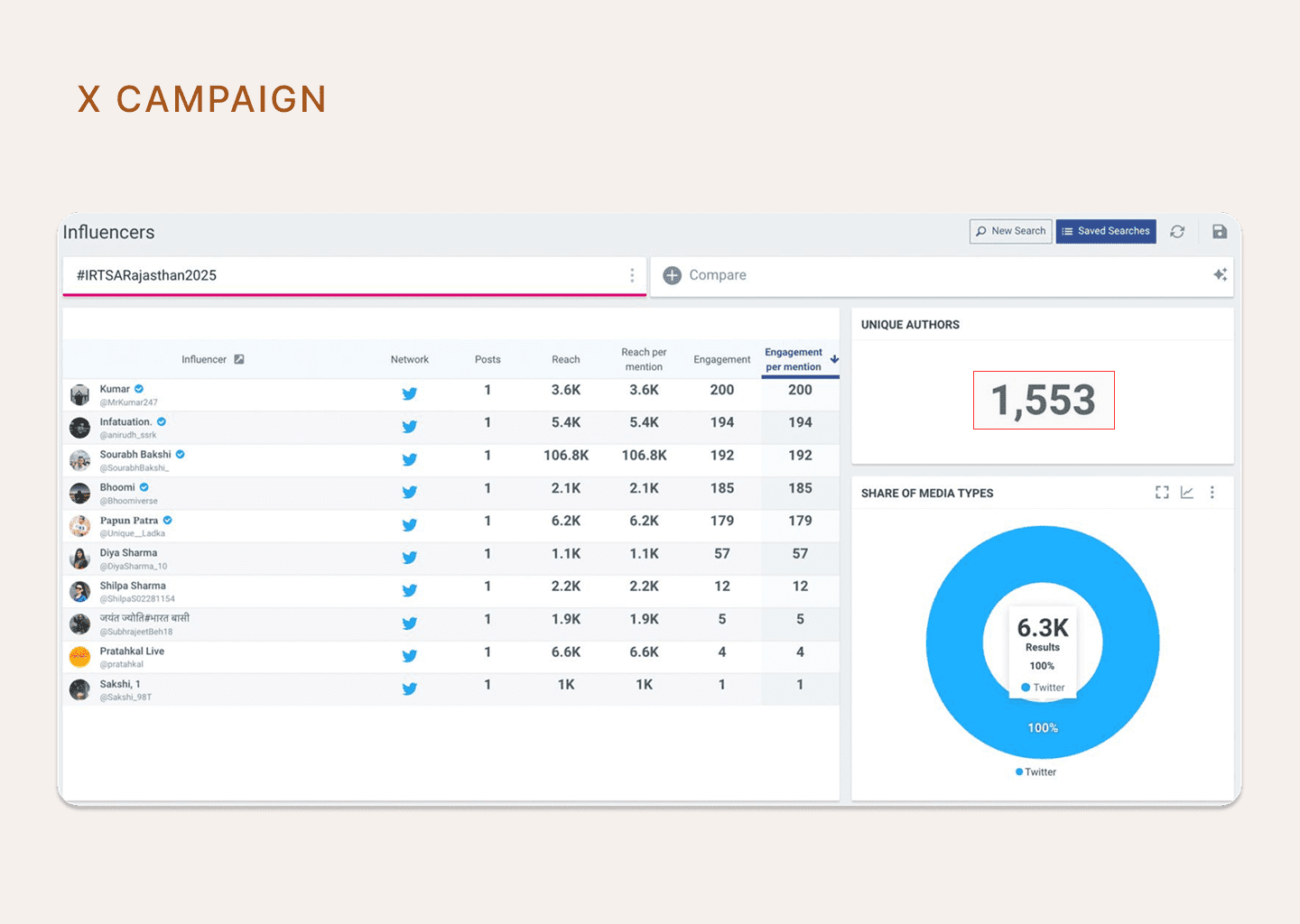Click Pratahkal Live's orange avatar thumbnail
The image size is (1300, 924).
click(80, 657)
